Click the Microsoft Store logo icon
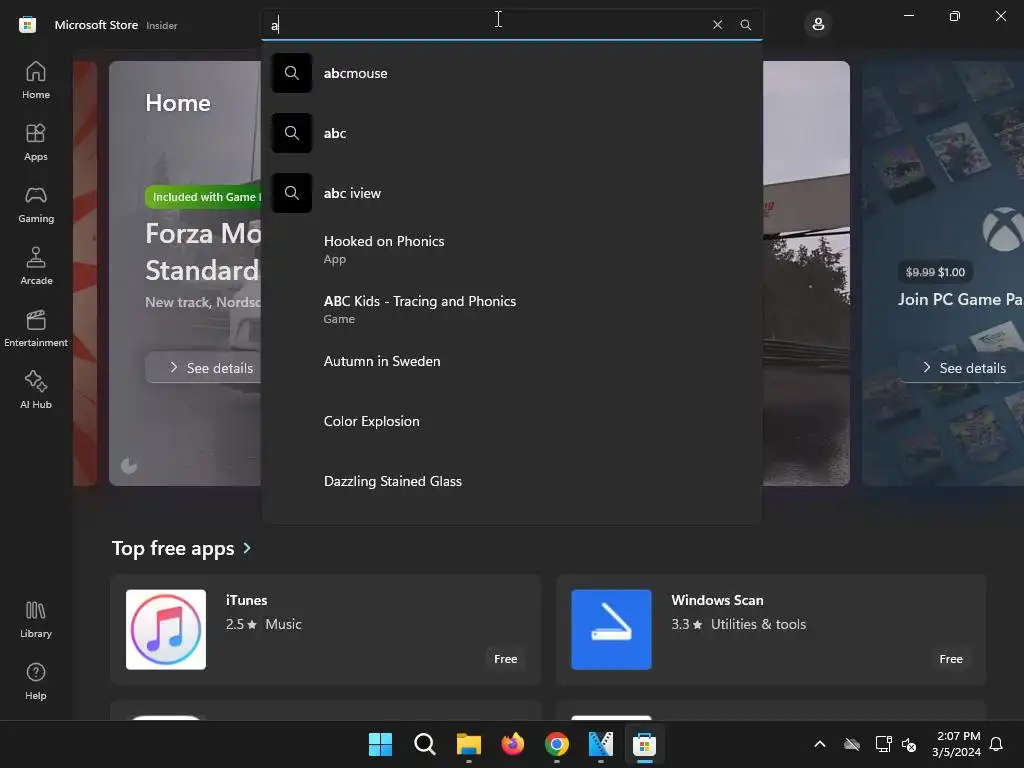 (27, 25)
